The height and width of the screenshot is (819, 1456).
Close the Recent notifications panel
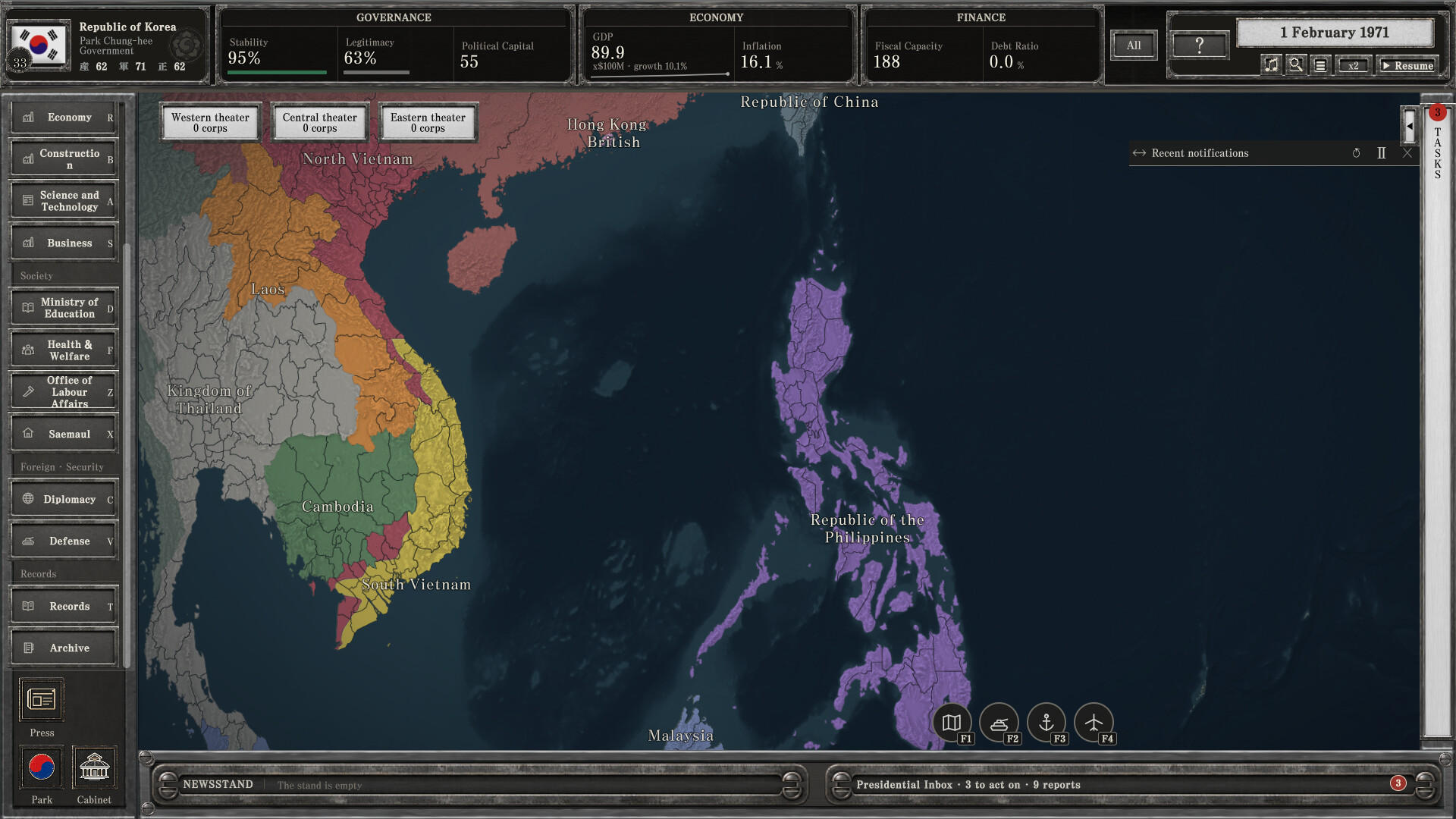(x=1407, y=153)
